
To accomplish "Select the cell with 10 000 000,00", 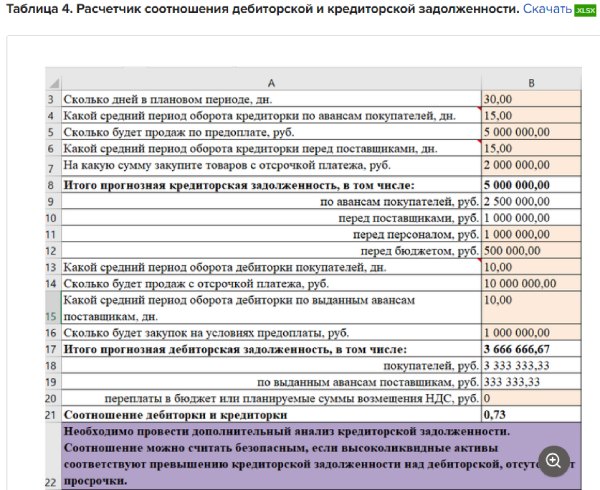I will coord(530,283).
